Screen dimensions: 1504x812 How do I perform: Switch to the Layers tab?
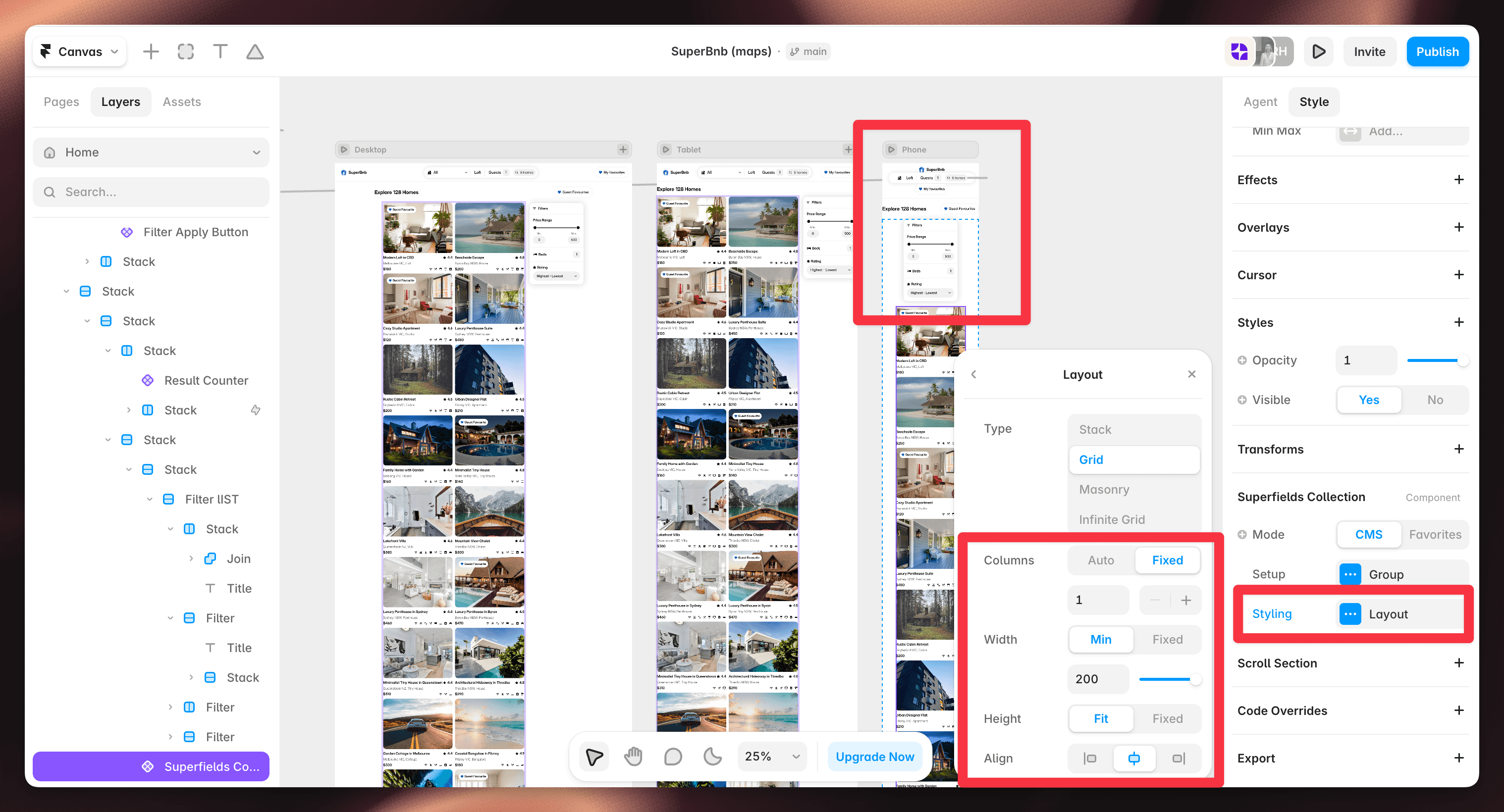point(121,101)
